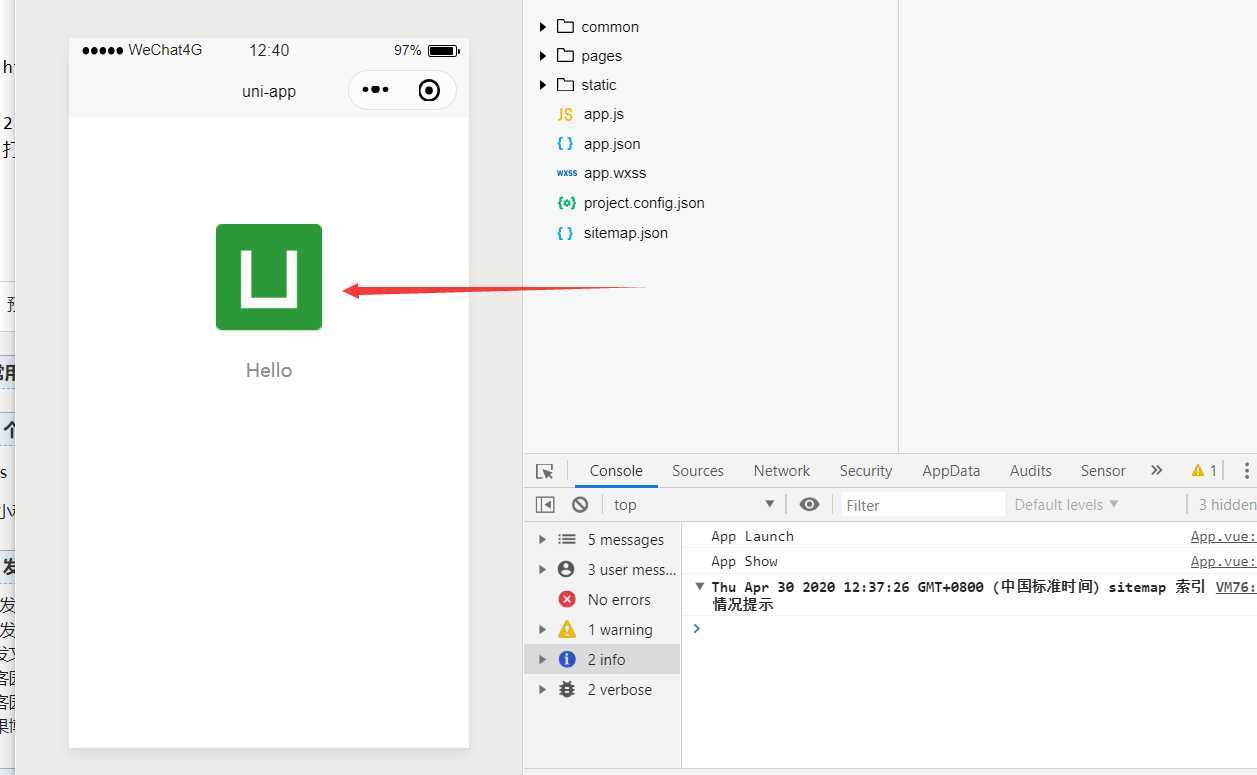This screenshot has width=1257, height=775.
Task: Click the uni-app title in simulator
Action: point(269,91)
